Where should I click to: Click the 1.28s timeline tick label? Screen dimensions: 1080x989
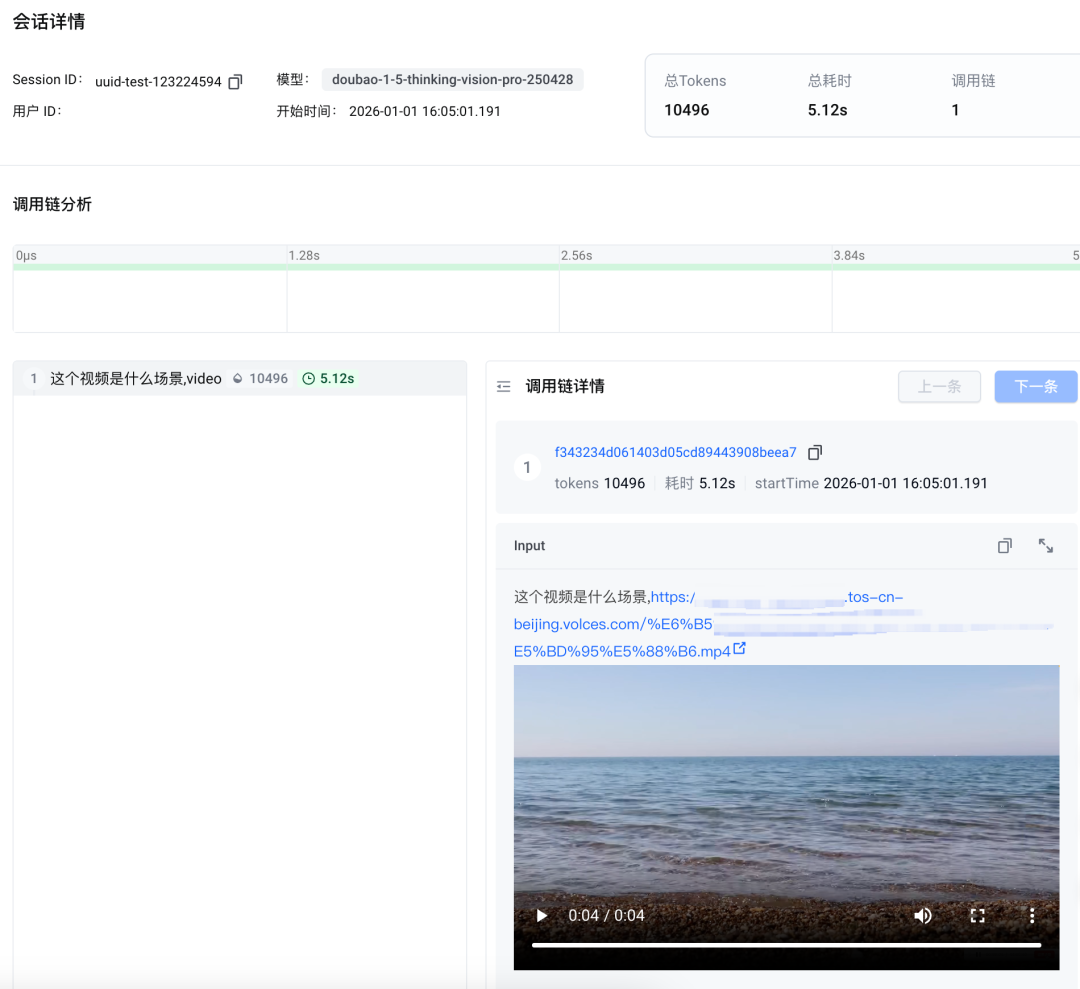[x=304, y=256]
